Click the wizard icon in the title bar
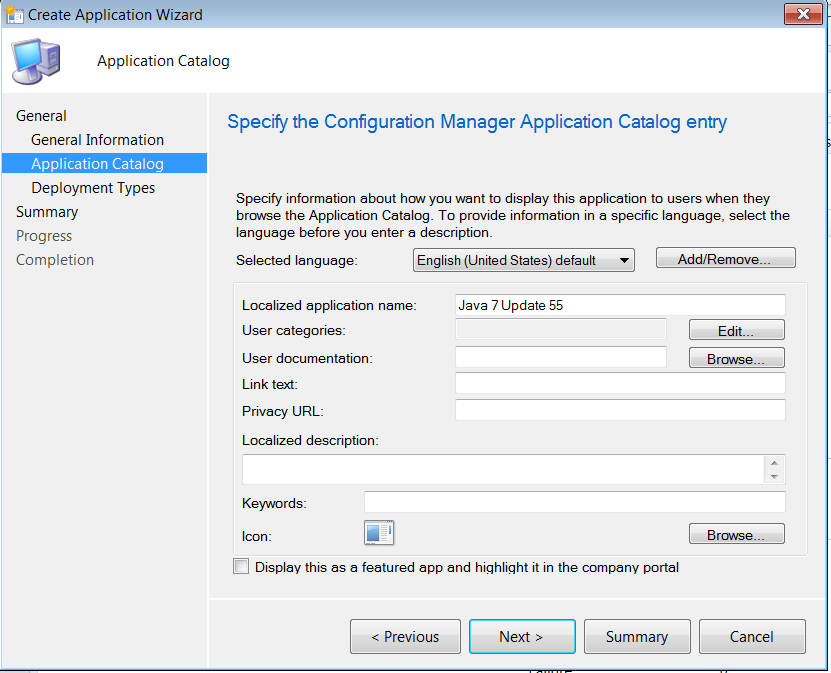The image size is (831, 673). [14, 14]
